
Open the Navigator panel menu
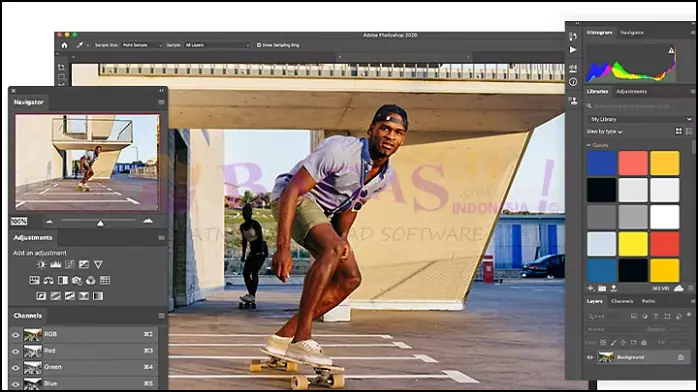pos(161,102)
